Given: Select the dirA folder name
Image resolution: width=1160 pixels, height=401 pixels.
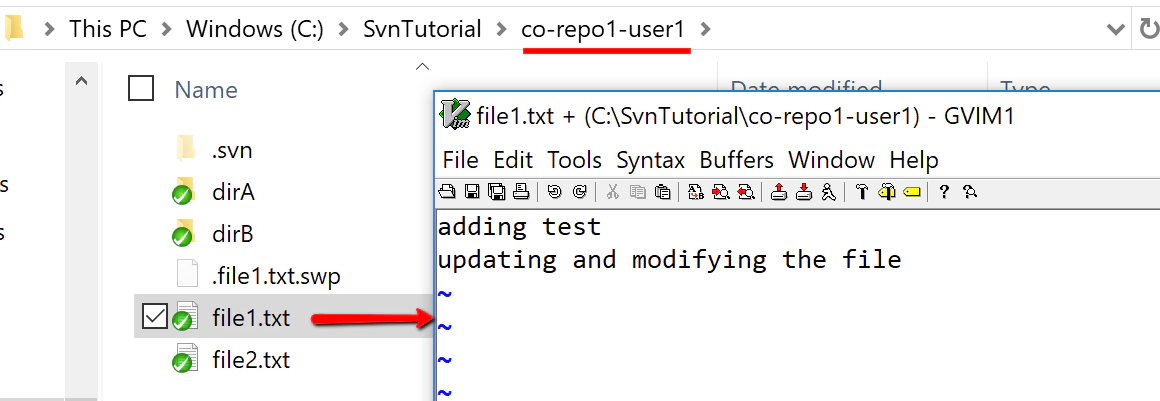Looking at the screenshot, I should (x=233, y=192).
